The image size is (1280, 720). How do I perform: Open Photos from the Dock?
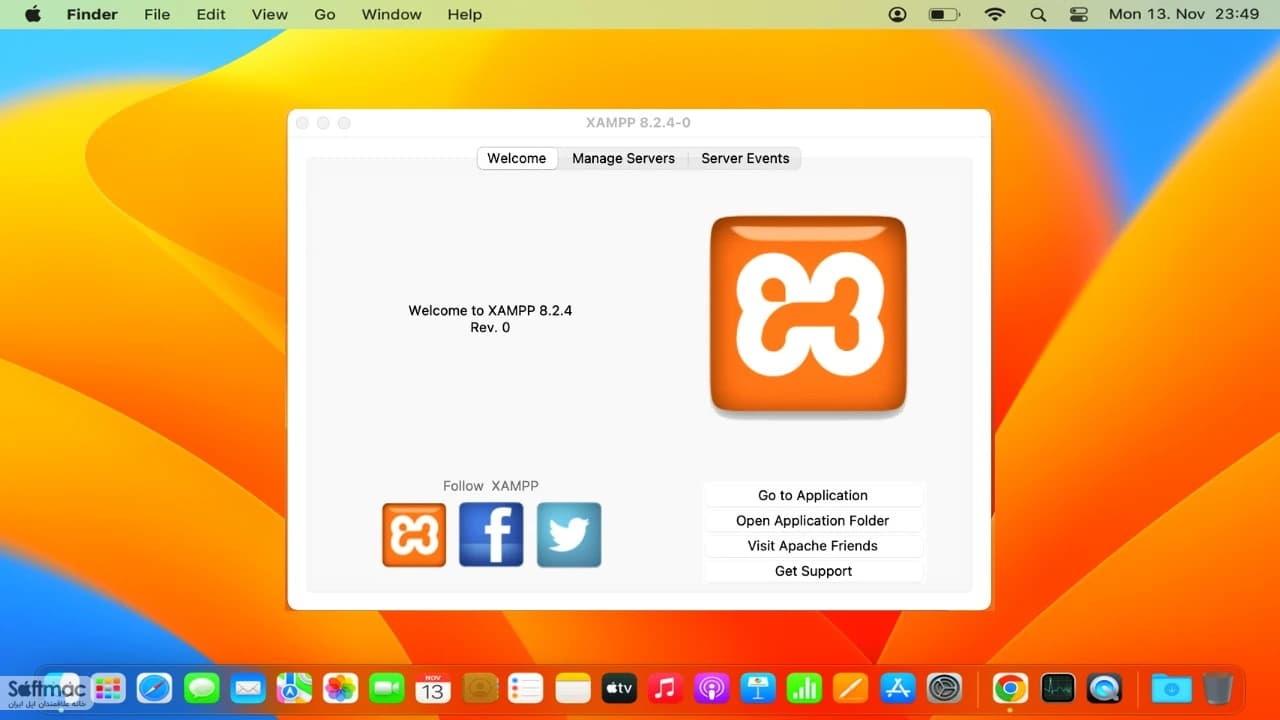[x=340, y=688]
